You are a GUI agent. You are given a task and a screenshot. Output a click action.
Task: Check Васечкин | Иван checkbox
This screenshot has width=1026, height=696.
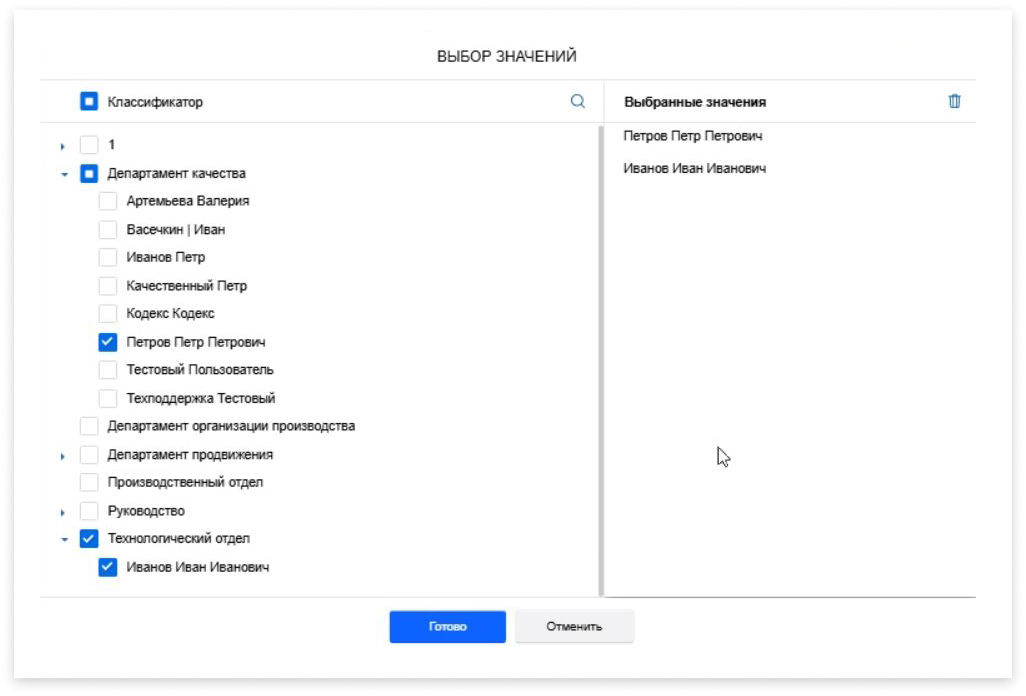pyautogui.click(x=108, y=230)
